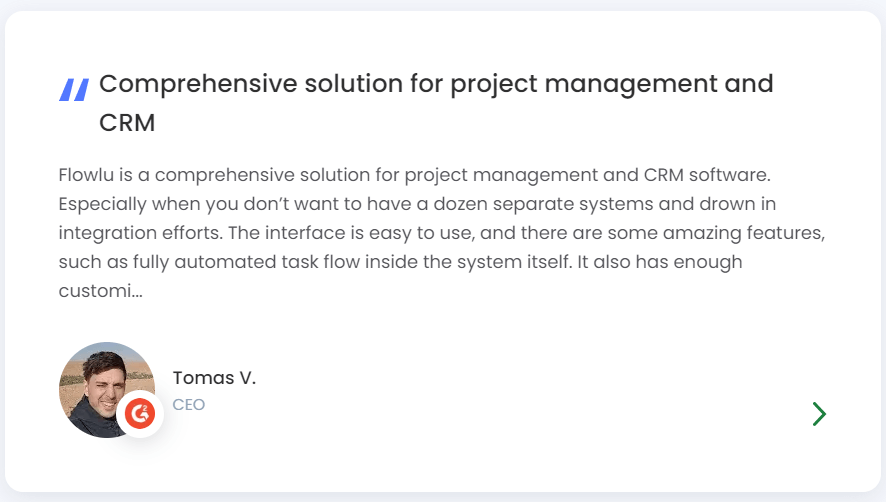
Task: Open Tomas V.'s profile photo
Action: pos(107,390)
